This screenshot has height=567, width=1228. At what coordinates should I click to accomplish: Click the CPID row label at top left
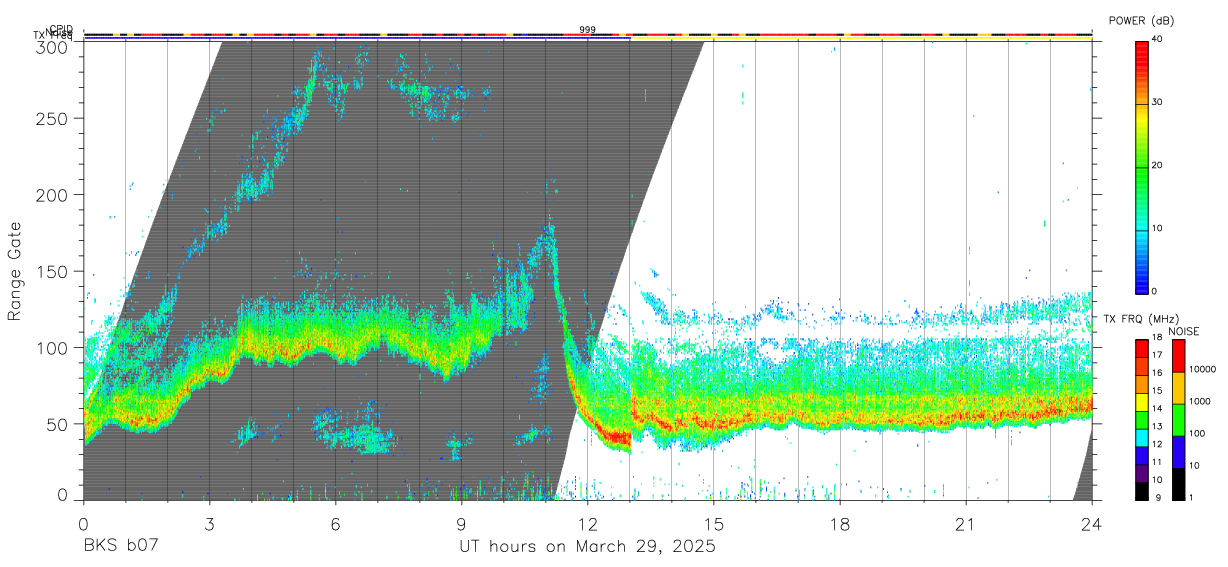[x=61, y=29]
